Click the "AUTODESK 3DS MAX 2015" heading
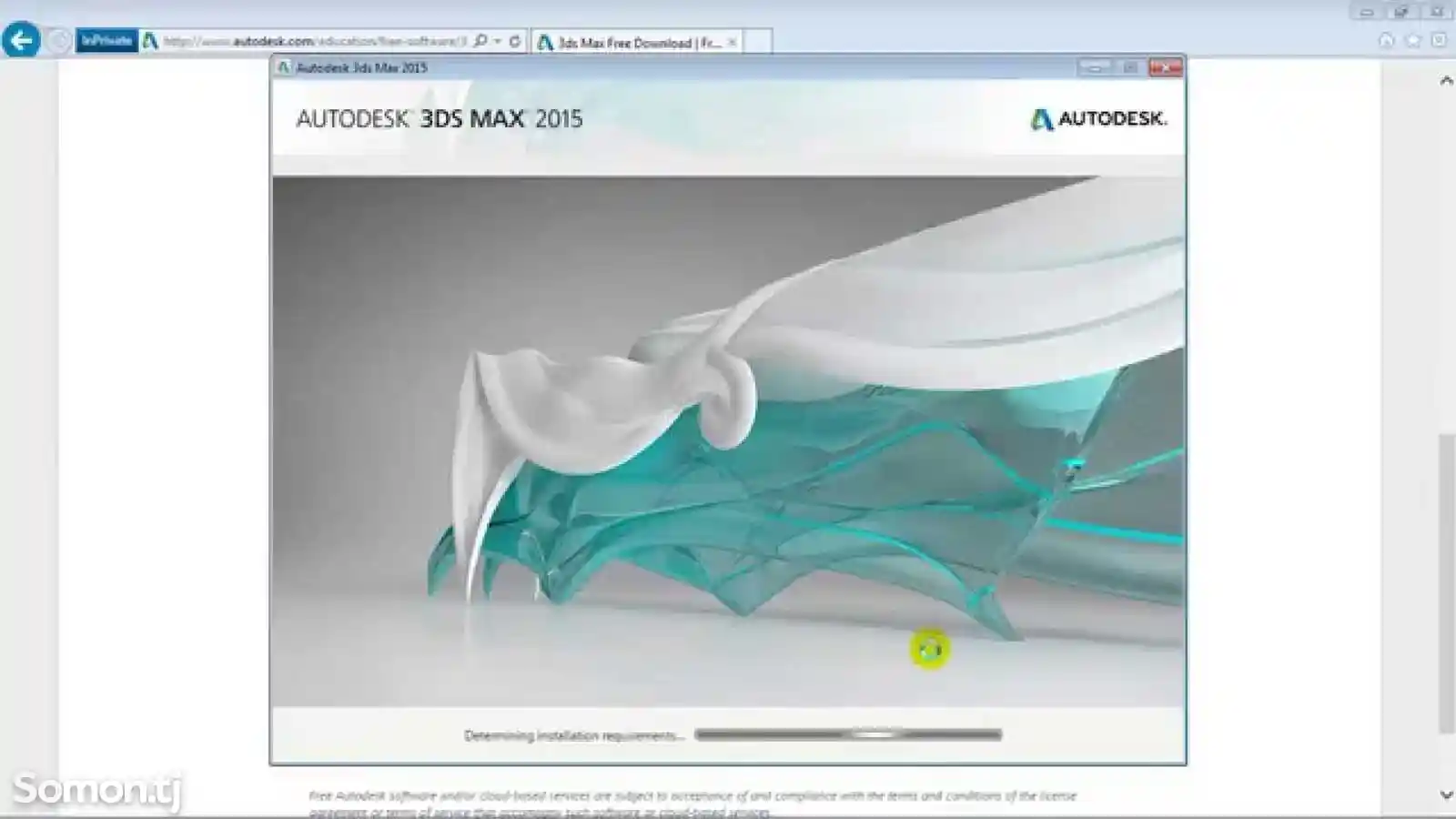Viewport: 1456px width, 819px height. coord(439,118)
